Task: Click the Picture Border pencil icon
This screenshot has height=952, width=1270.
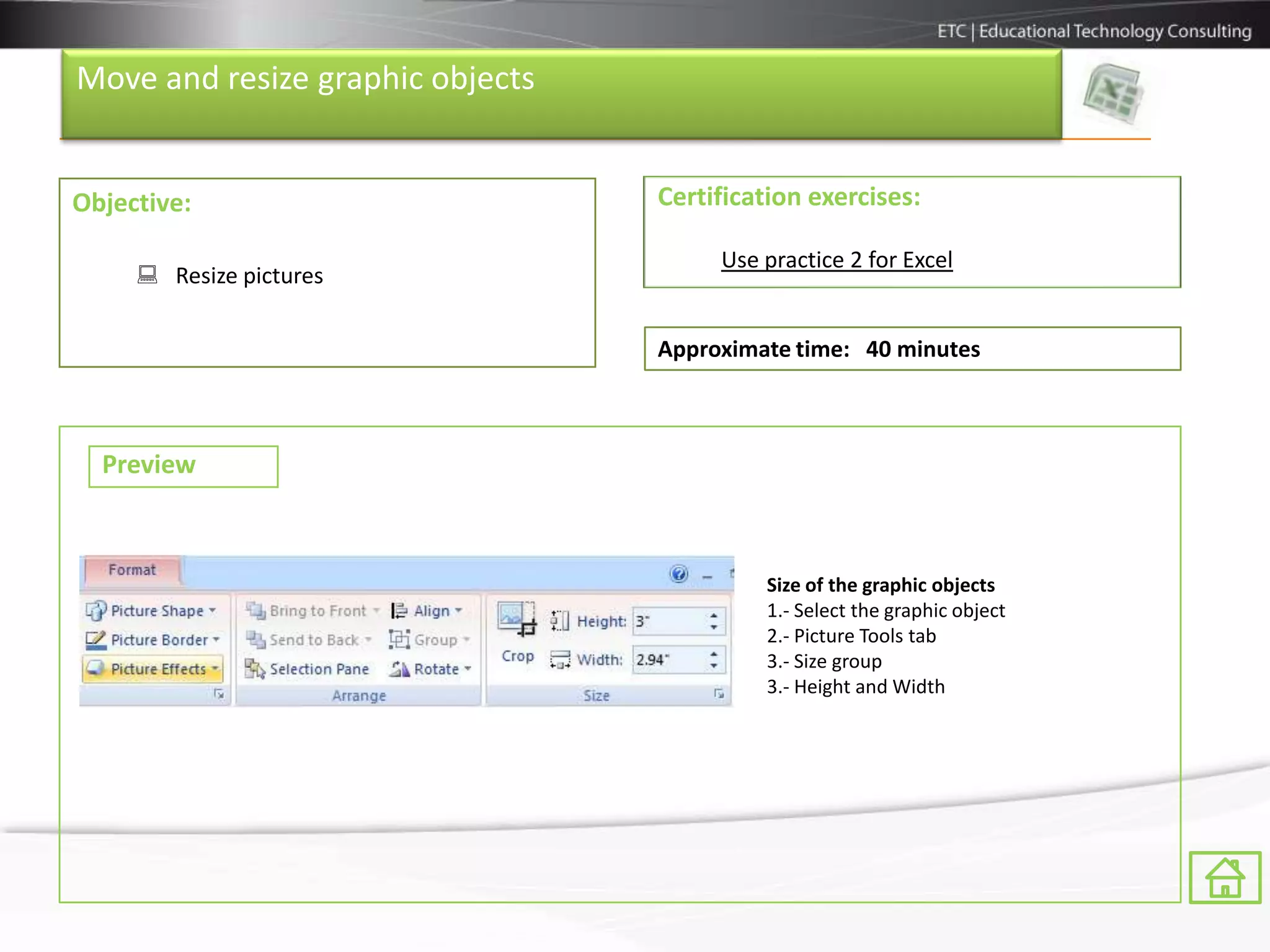Action: pyautogui.click(x=95, y=640)
